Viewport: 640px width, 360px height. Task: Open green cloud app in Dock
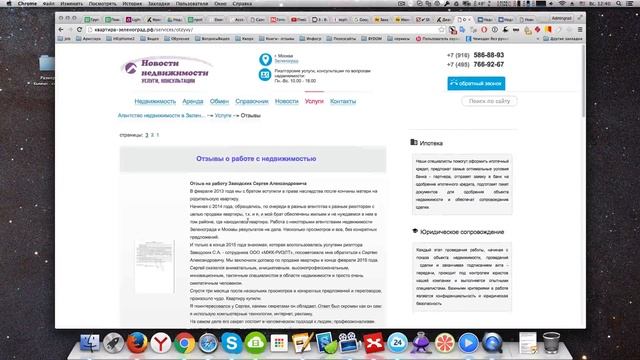pos(256,343)
